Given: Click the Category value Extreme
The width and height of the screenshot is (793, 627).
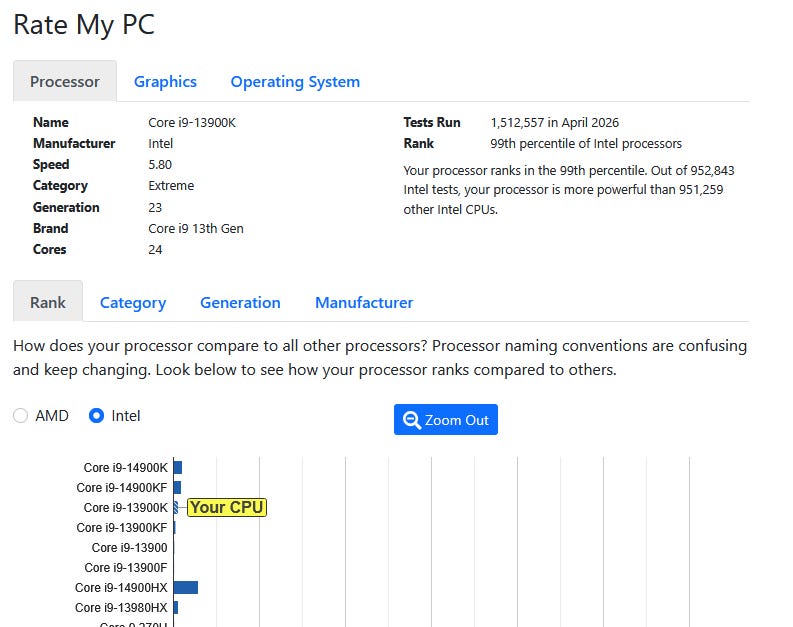Looking at the screenshot, I should [171, 186].
